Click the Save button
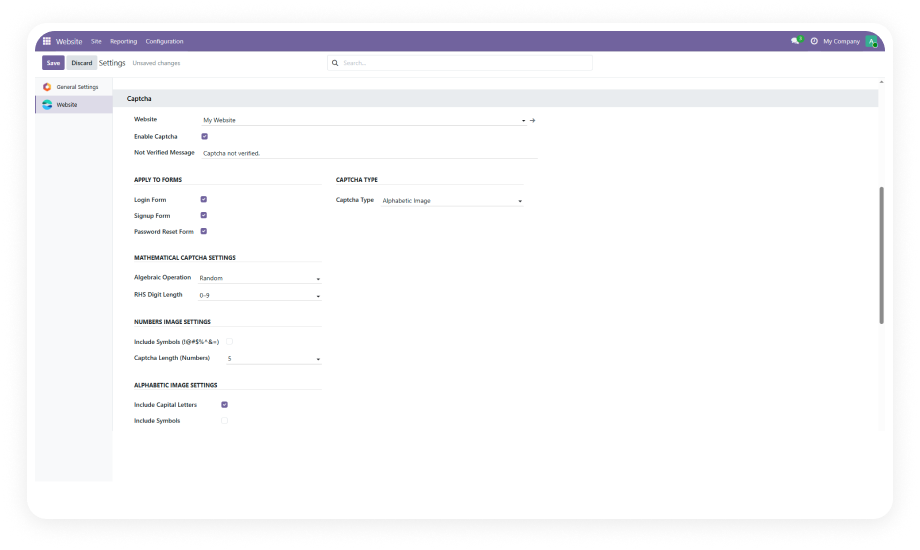The image size is (920, 550). point(53,63)
